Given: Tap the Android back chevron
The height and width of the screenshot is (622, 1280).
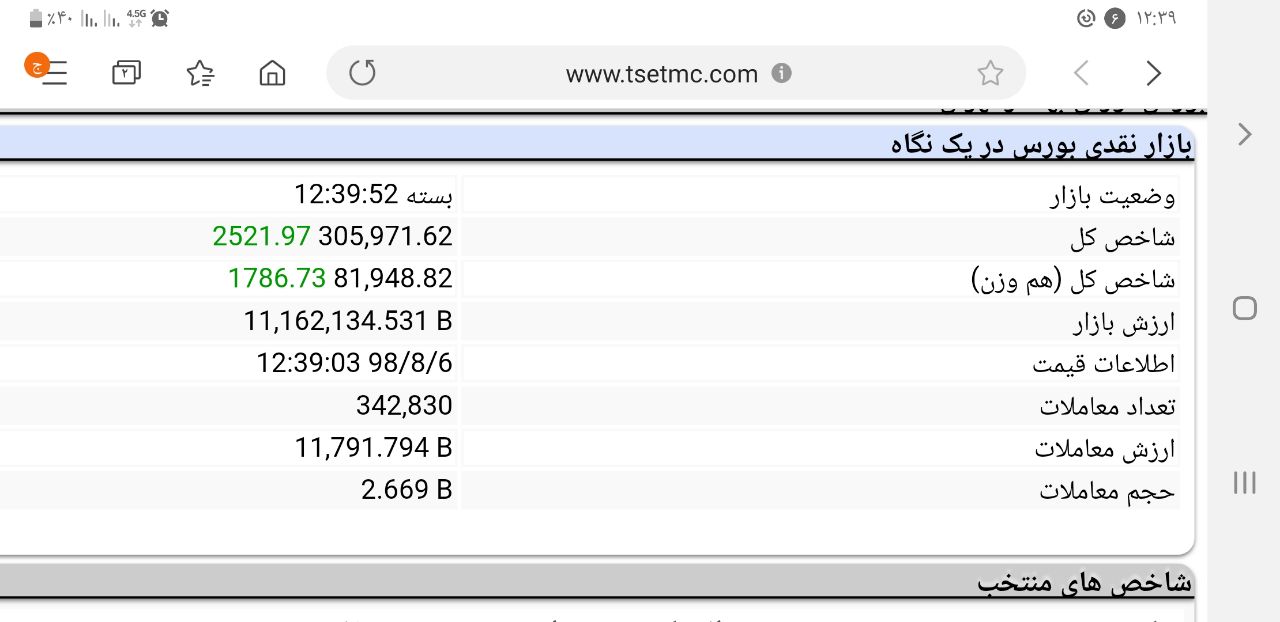Looking at the screenshot, I should 1245,134.
